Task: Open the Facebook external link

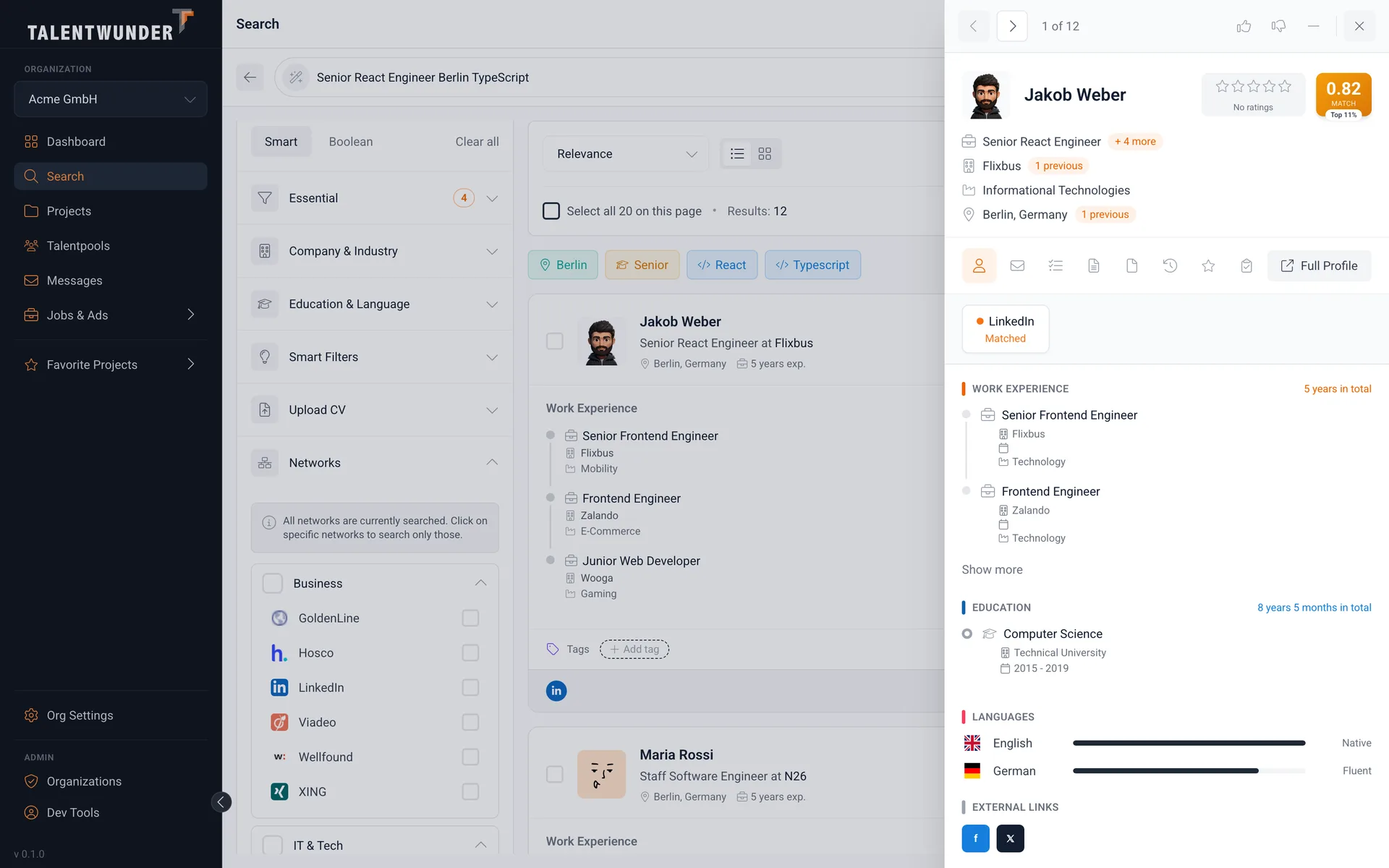Action: [x=975, y=838]
